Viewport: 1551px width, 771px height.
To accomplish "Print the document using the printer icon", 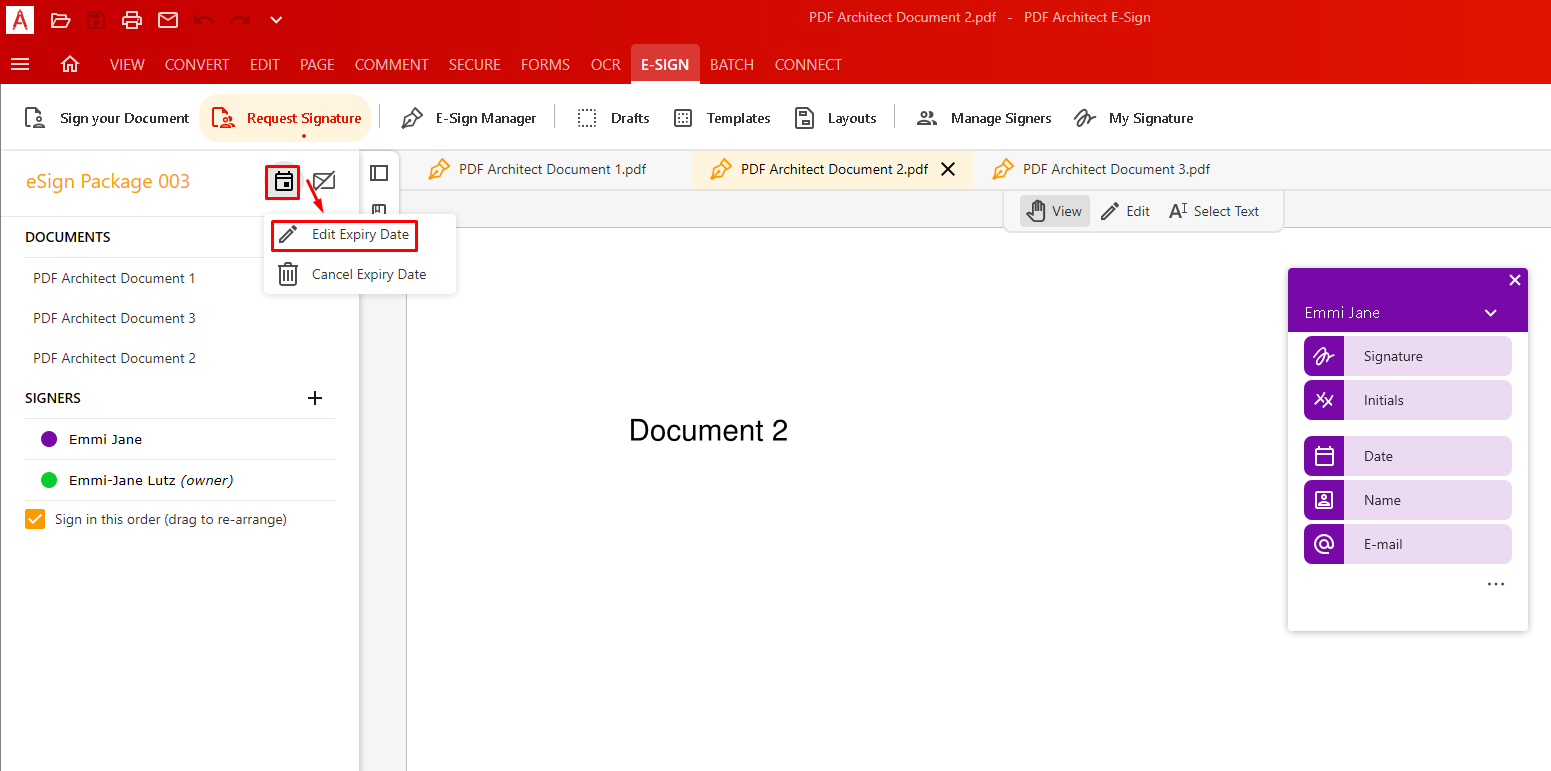I will pos(132,19).
